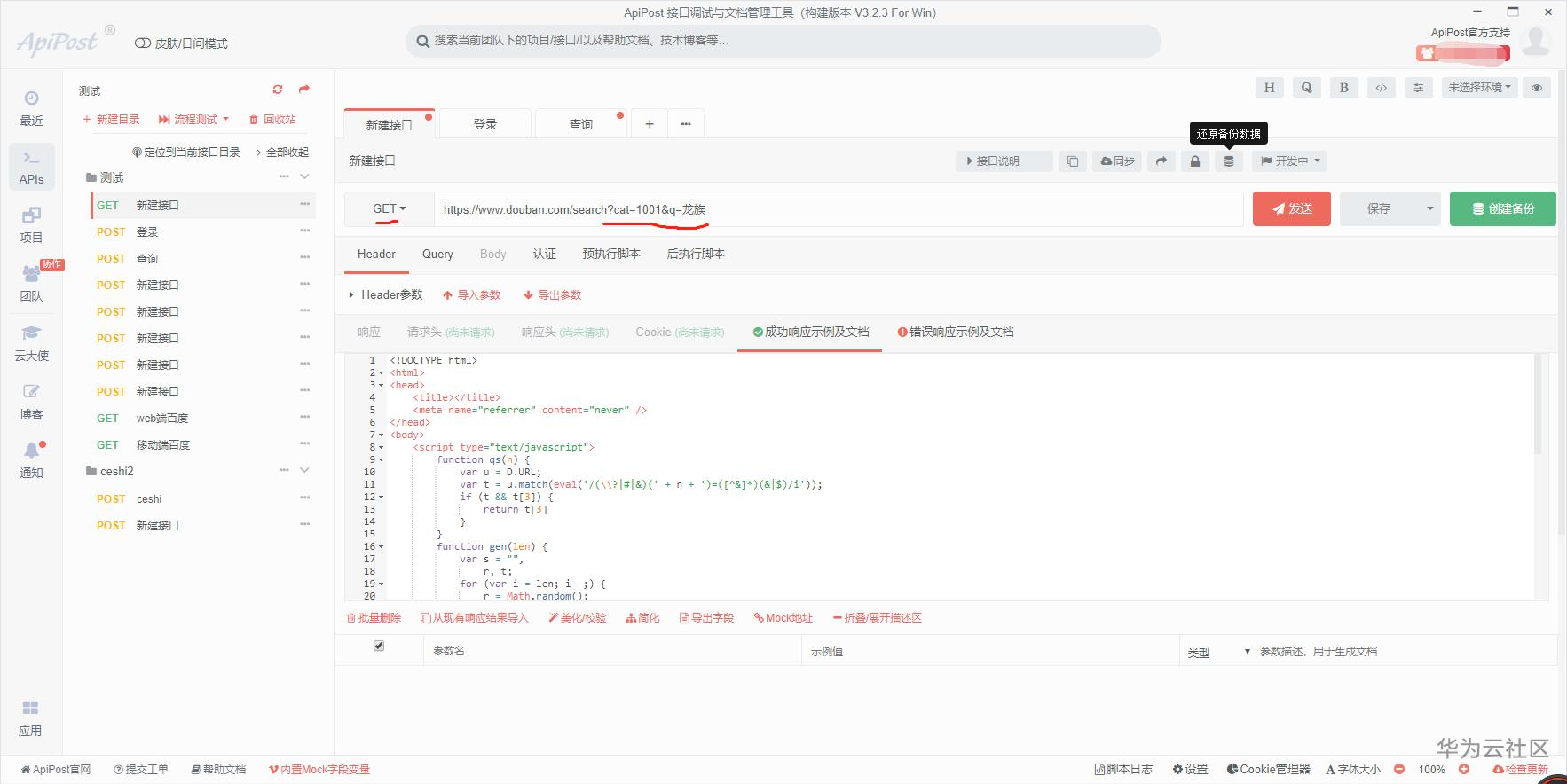The image size is (1567, 784).
Task: Open the 通知 notifications section
Action: 31,460
